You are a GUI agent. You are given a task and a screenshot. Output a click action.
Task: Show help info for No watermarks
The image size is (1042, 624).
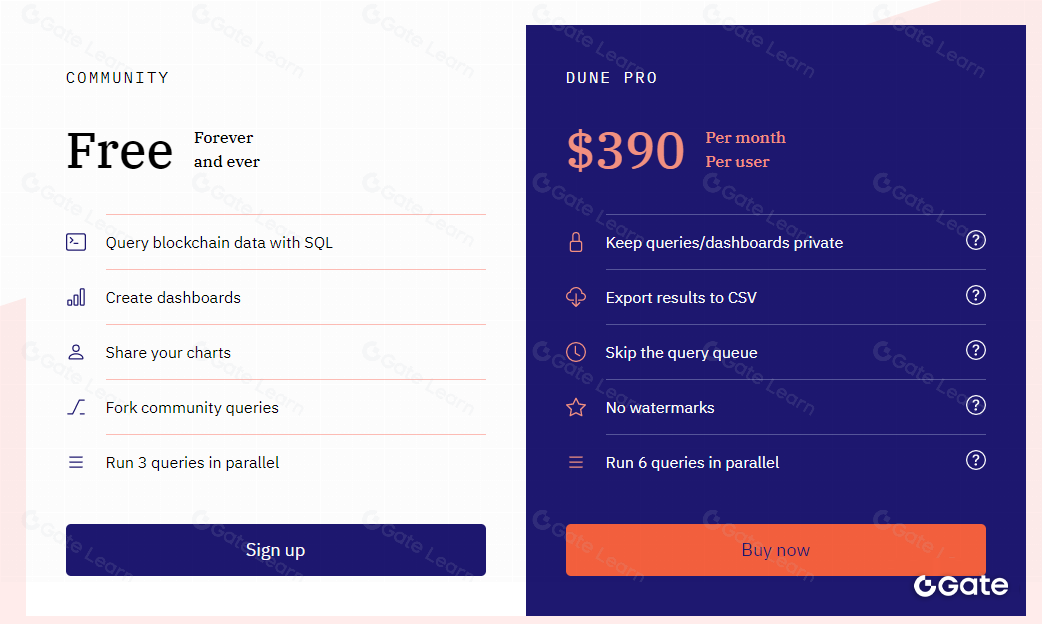(x=976, y=405)
